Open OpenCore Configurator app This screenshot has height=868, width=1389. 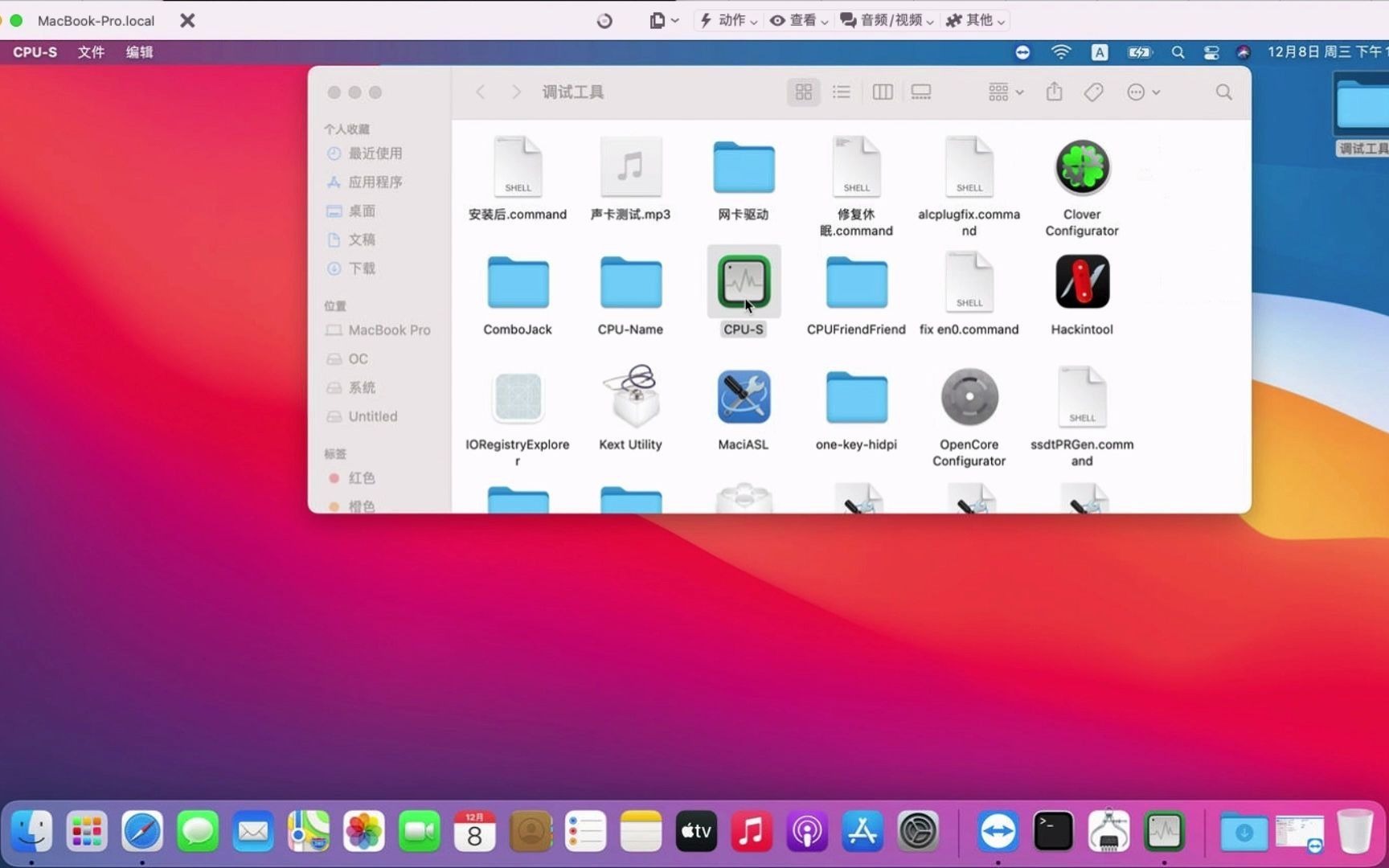coord(969,397)
